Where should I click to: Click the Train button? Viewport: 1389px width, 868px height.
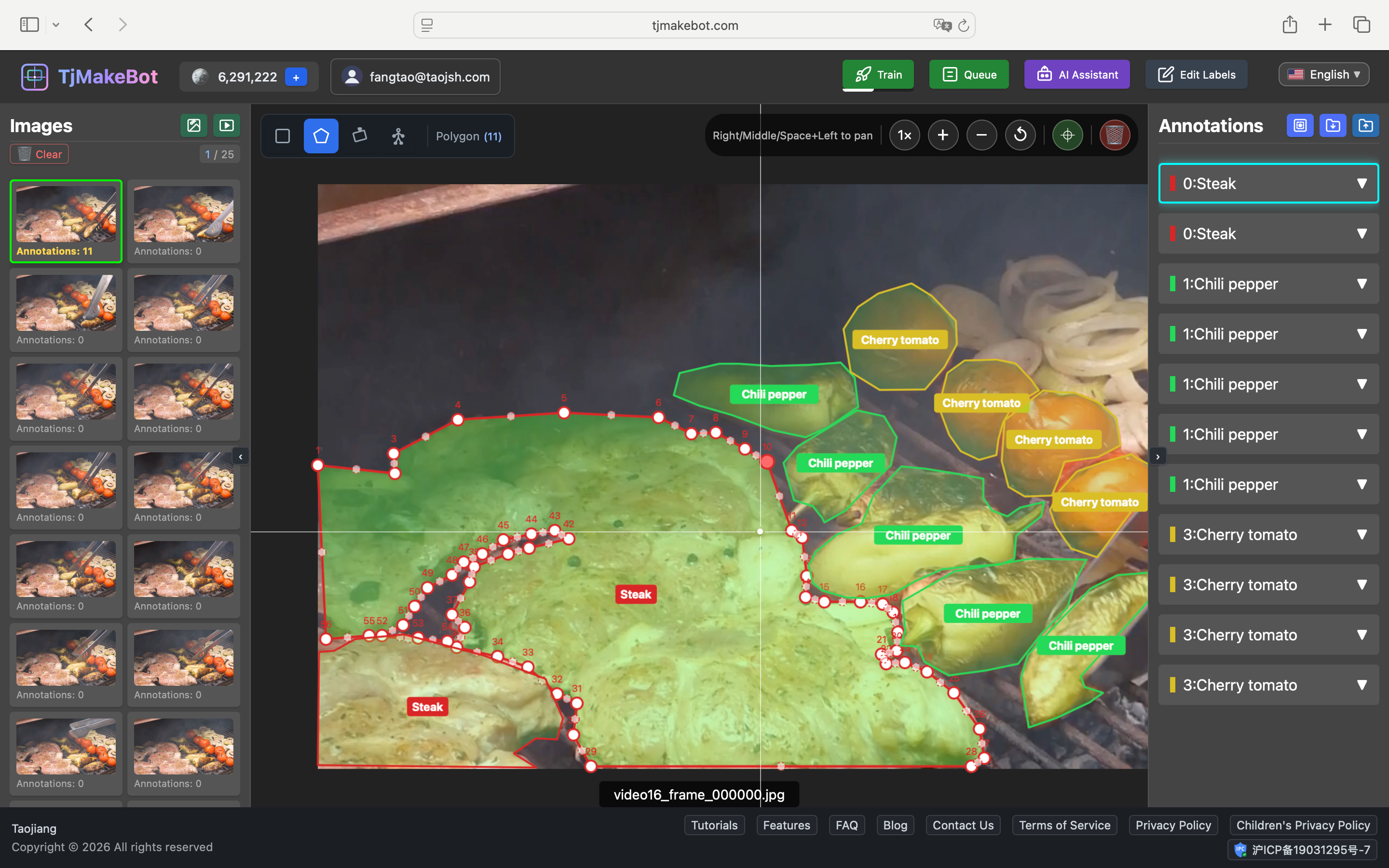[878, 75]
